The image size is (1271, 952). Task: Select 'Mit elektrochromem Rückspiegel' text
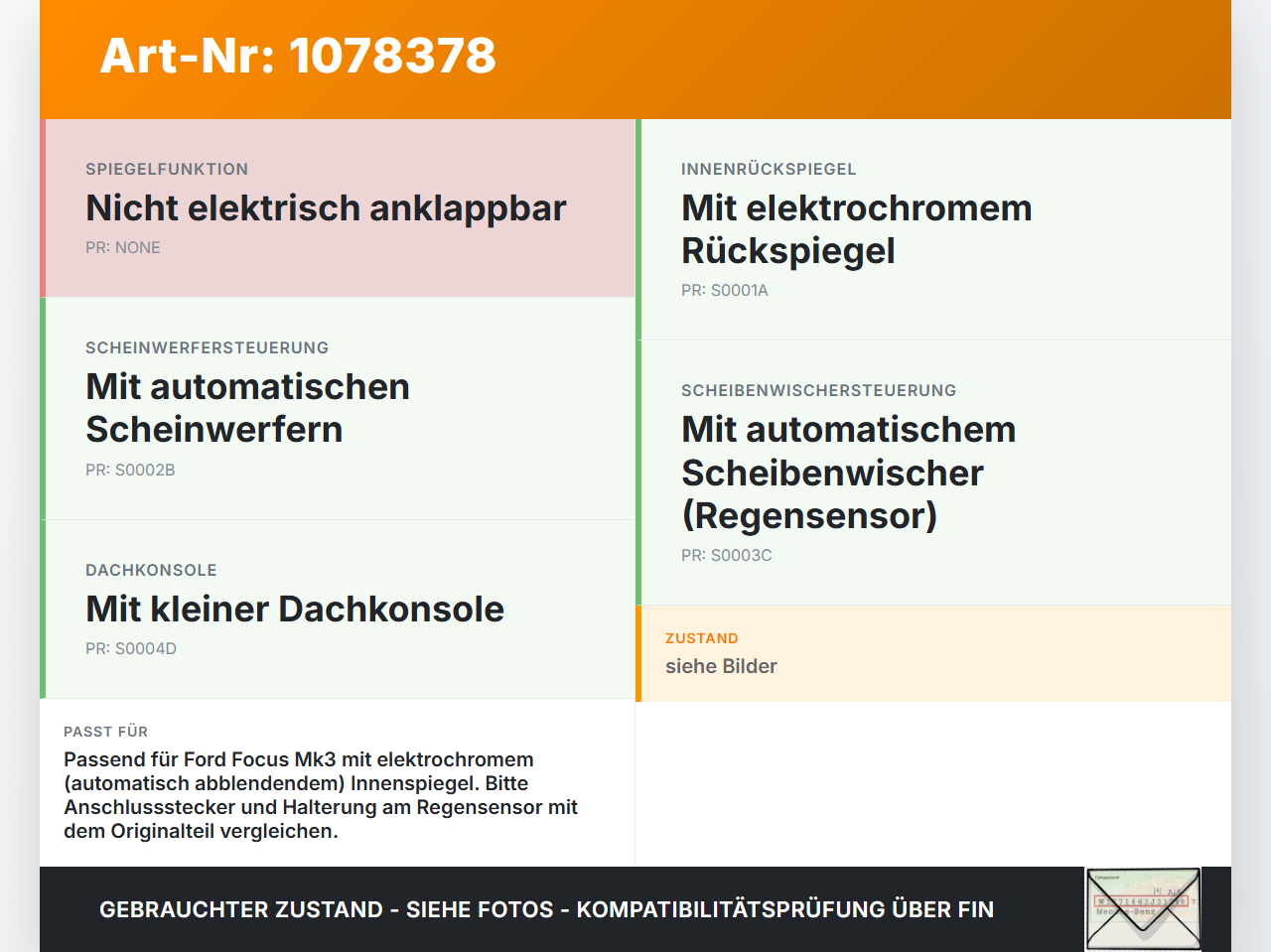pos(857,229)
